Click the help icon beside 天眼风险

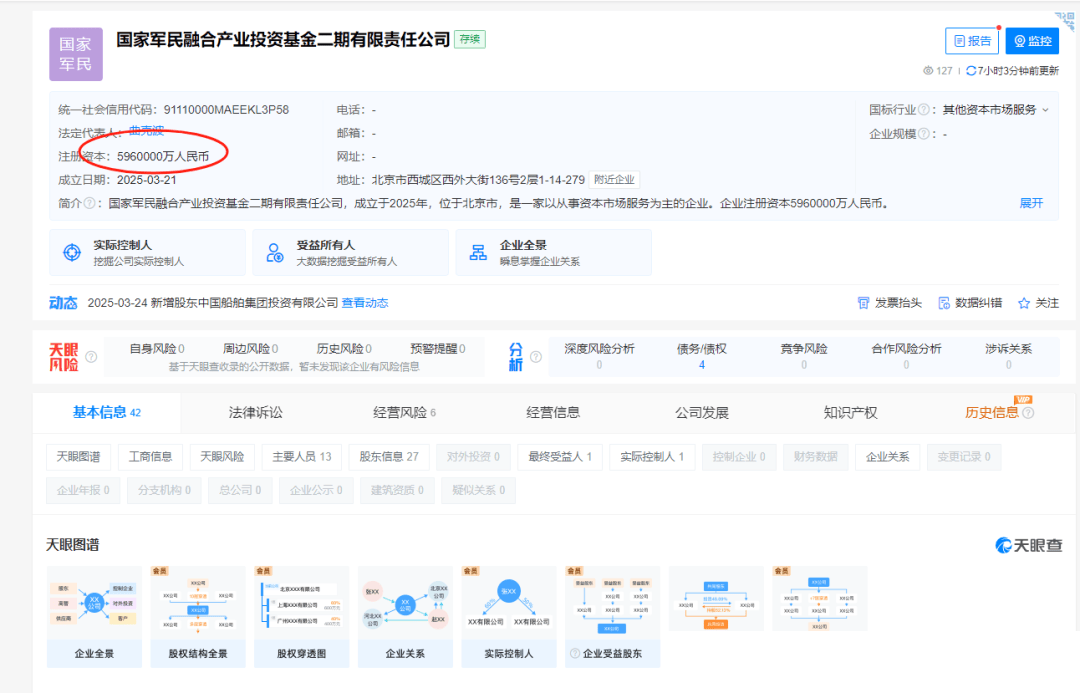tap(91, 357)
